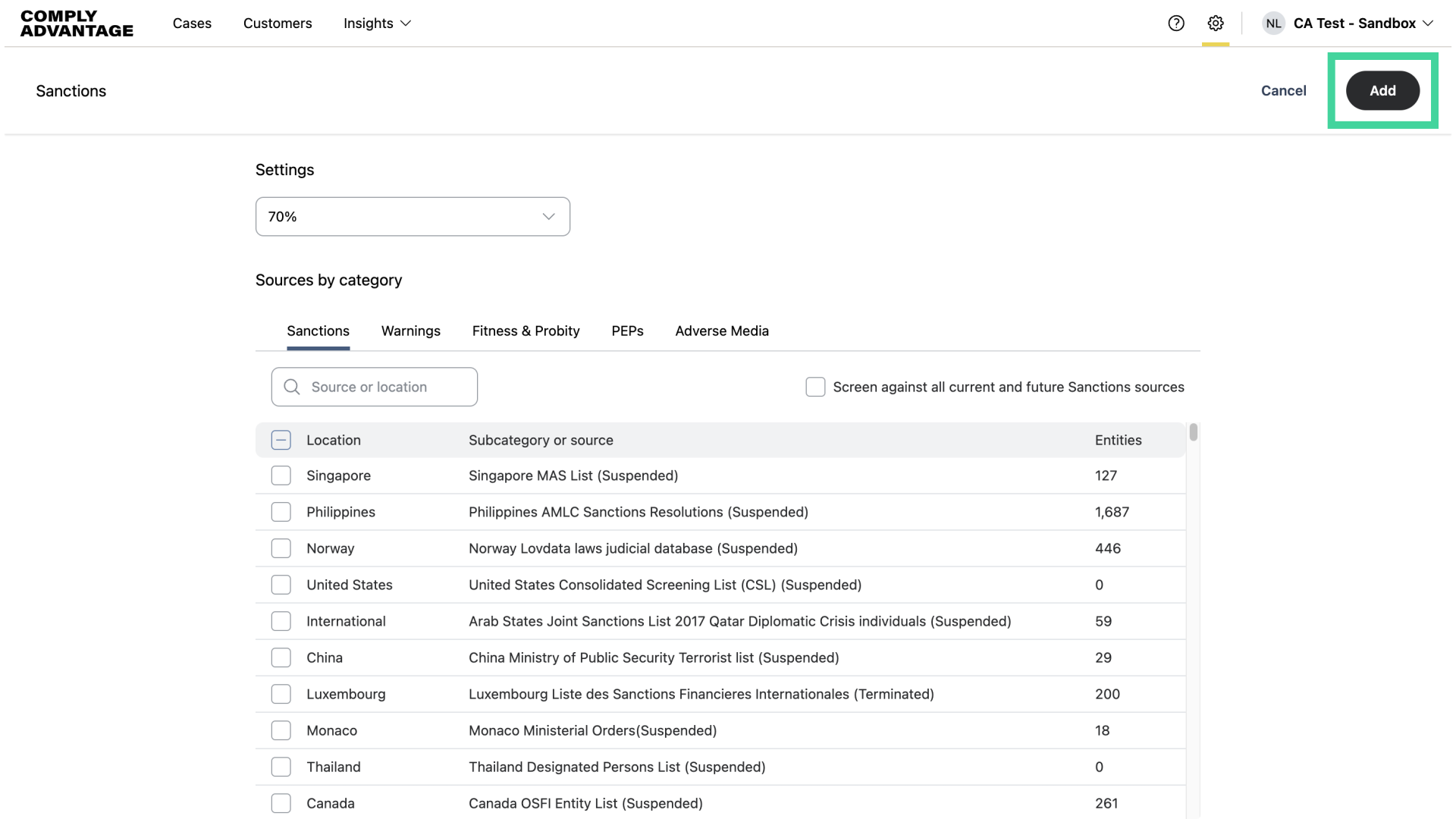The height and width of the screenshot is (819, 1456).
Task: Open the help question mark icon
Action: [1176, 24]
